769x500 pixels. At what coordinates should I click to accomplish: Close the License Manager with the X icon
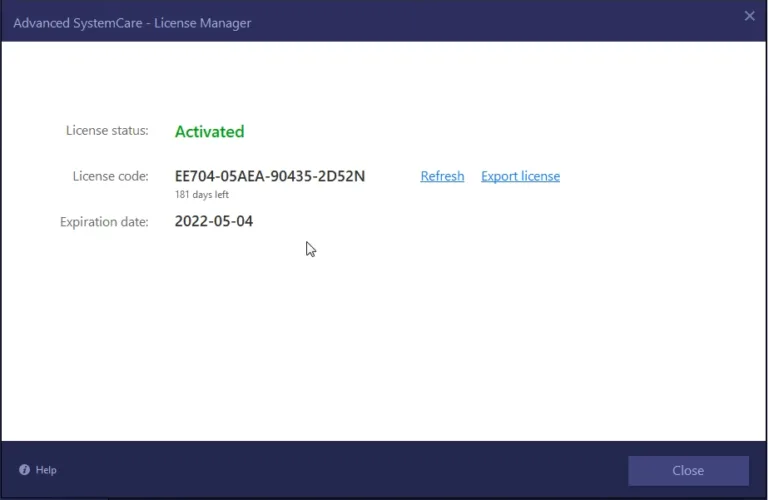[749, 16]
